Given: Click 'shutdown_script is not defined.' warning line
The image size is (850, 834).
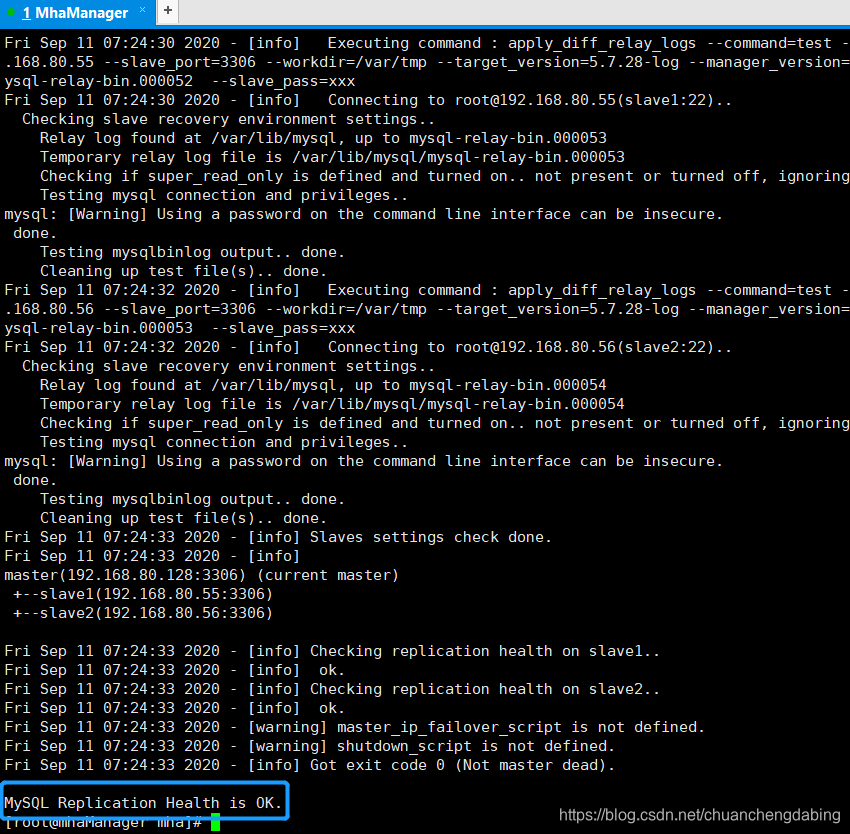Looking at the screenshot, I should (x=310, y=746).
